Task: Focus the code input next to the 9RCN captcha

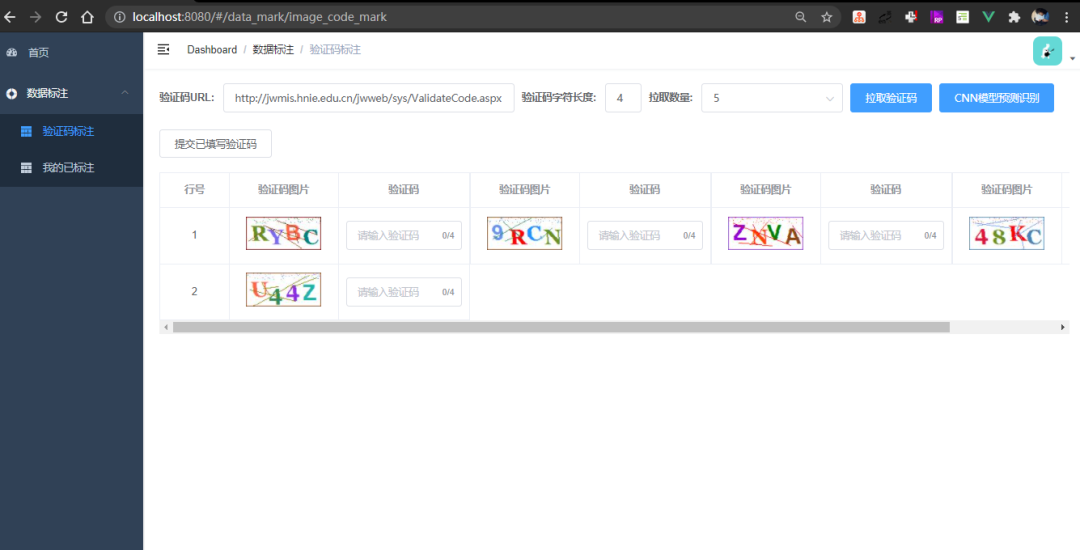Action: [645, 235]
